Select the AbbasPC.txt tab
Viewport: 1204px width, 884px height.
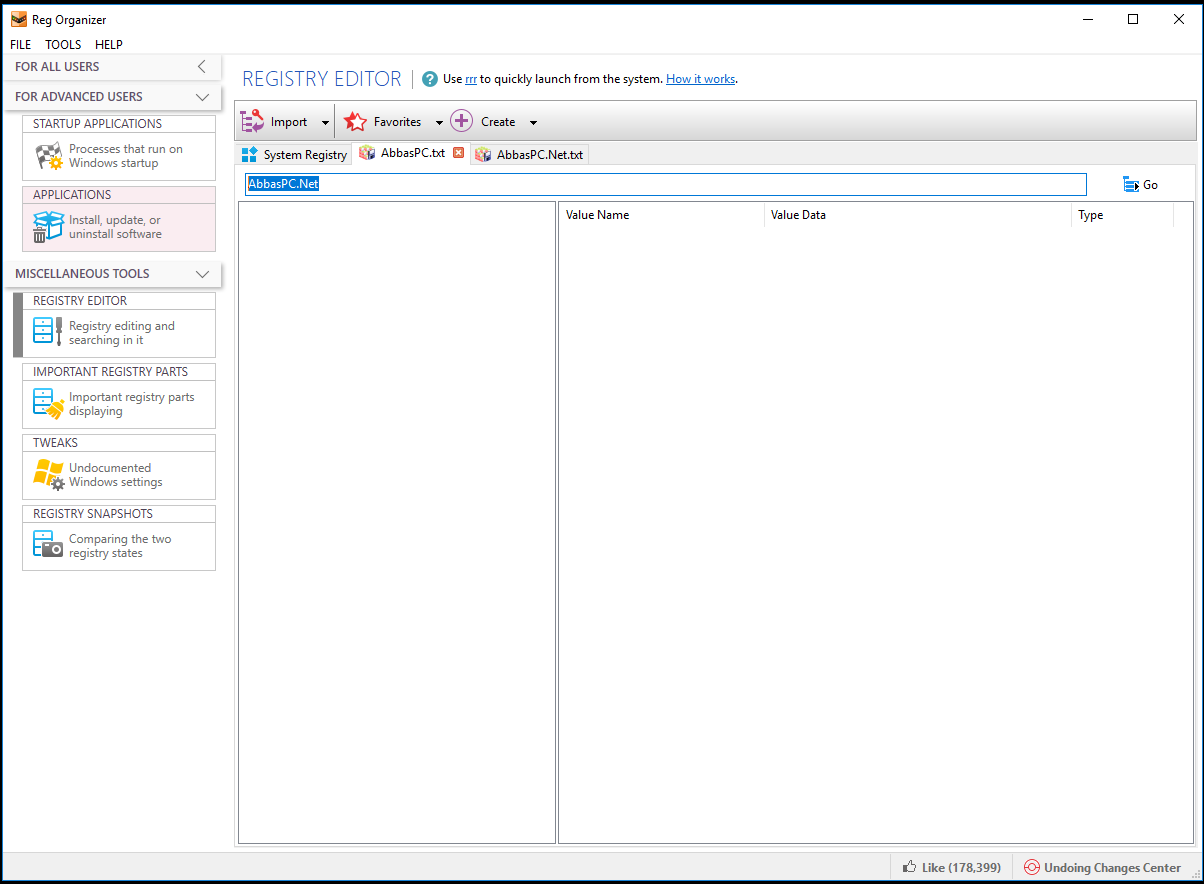(x=412, y=153)
